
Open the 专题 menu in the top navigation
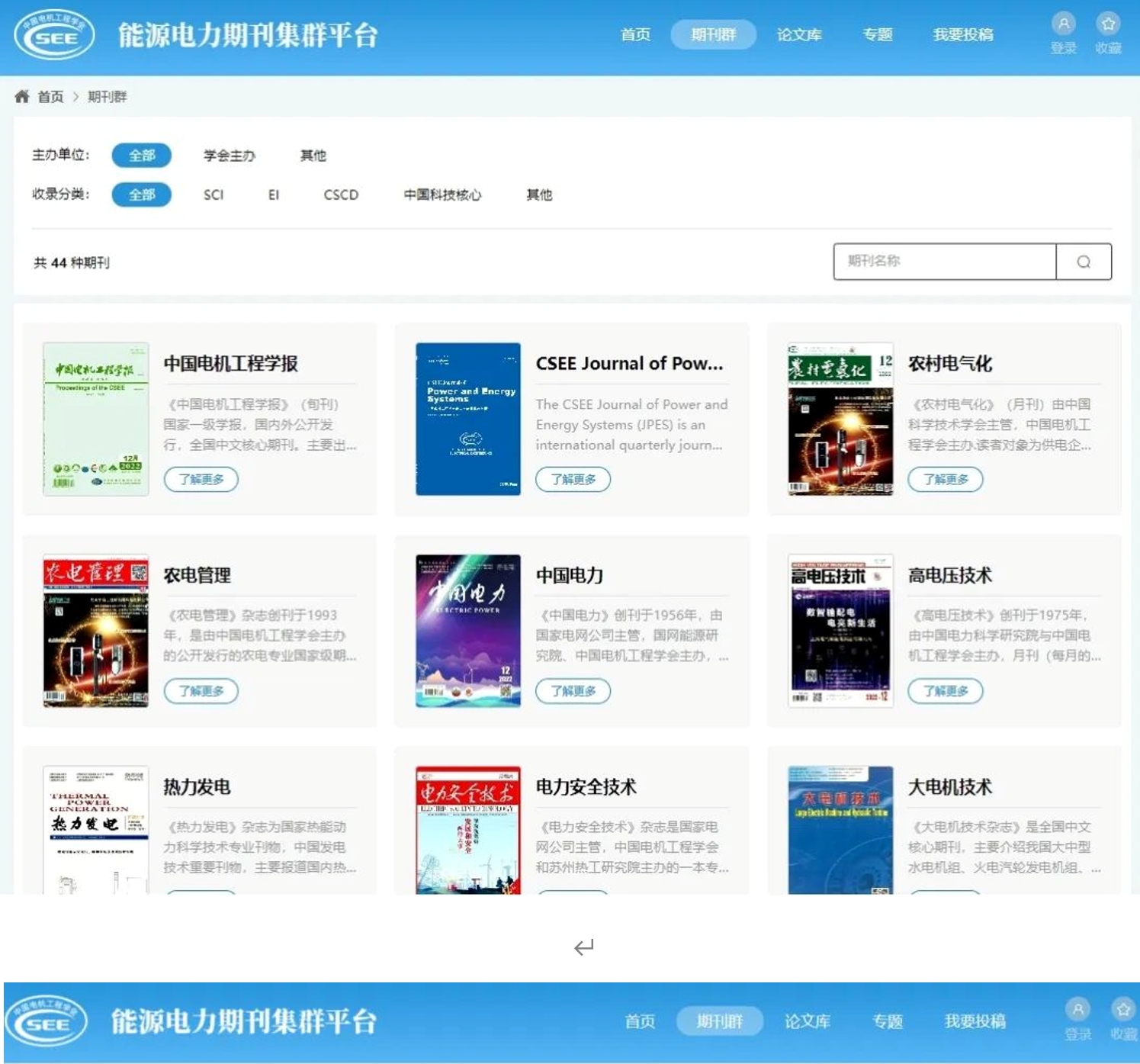pyautogui.click(x=878, y=35)
